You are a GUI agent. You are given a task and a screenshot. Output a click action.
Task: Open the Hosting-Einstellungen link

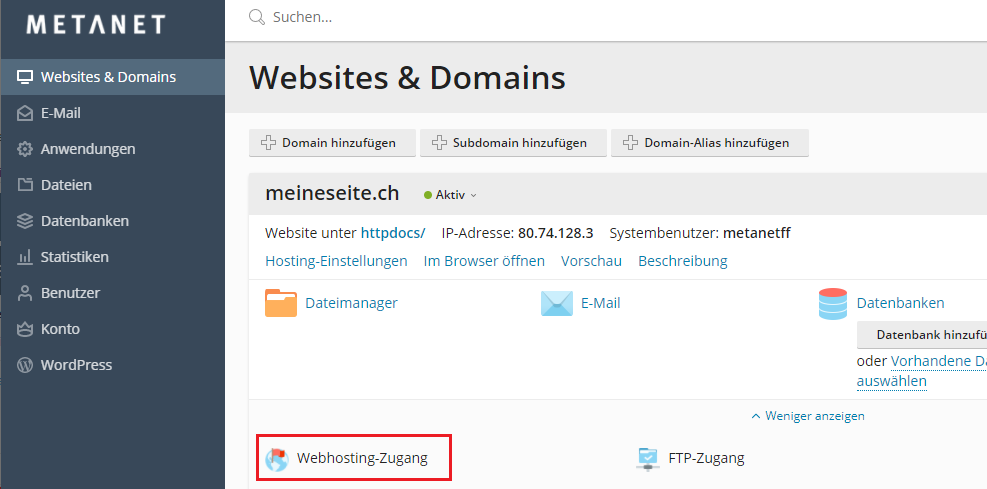click(x=336, y=261)
